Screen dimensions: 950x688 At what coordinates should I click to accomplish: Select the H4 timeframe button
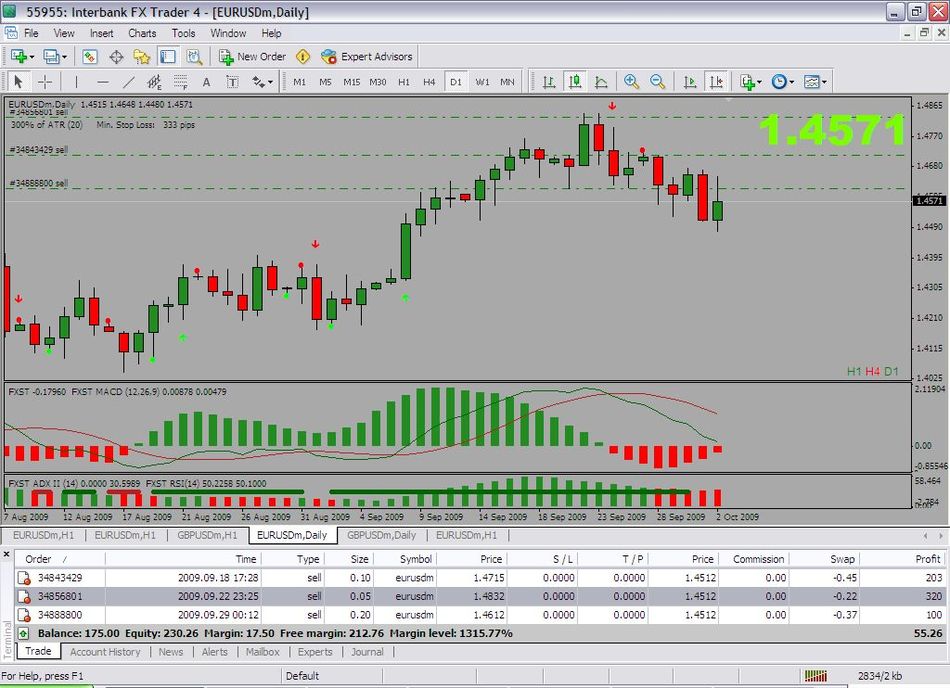click(x=429, y=82)
